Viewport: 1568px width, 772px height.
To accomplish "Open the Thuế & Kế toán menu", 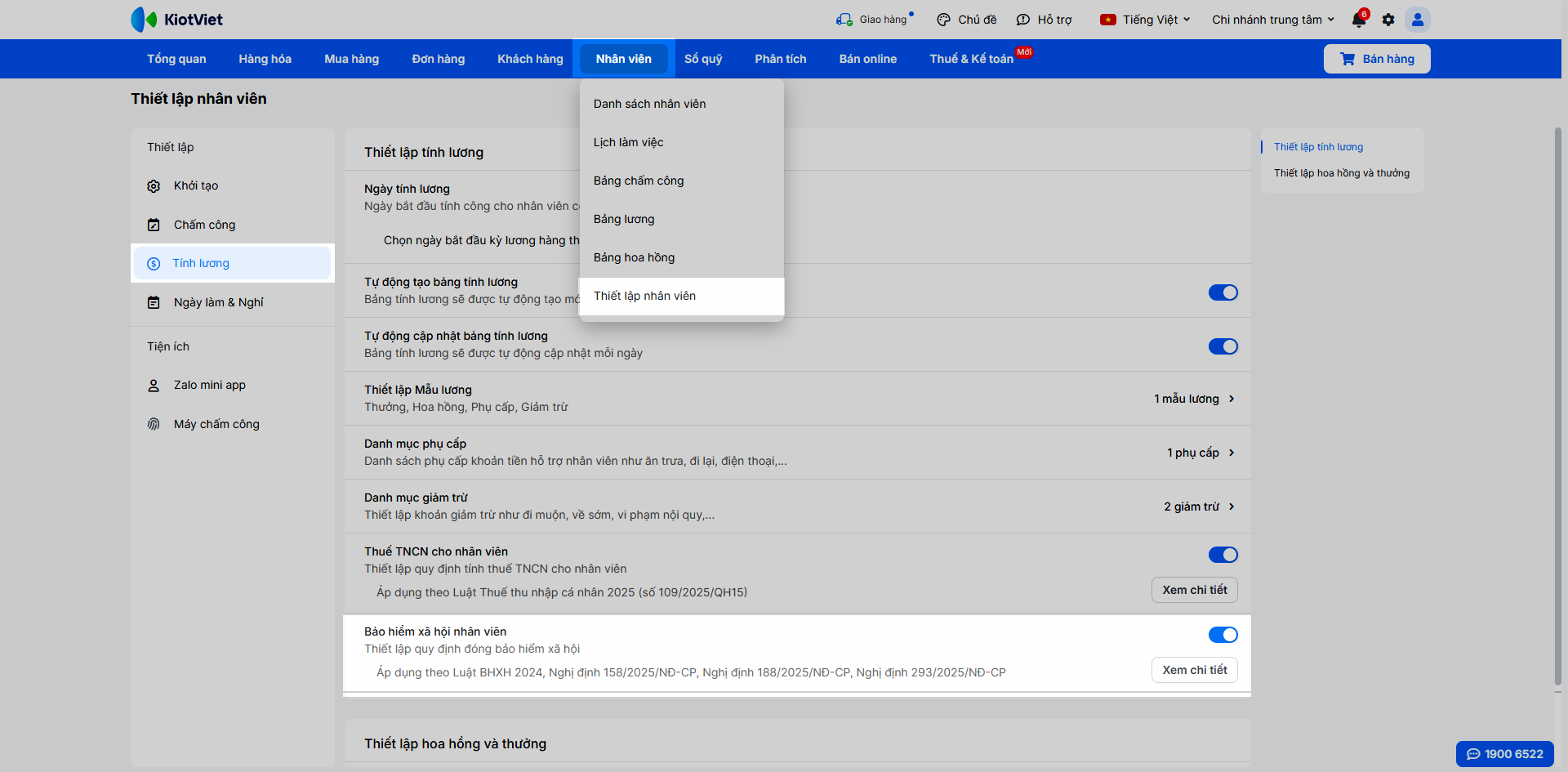I will [x=972, y=59].
